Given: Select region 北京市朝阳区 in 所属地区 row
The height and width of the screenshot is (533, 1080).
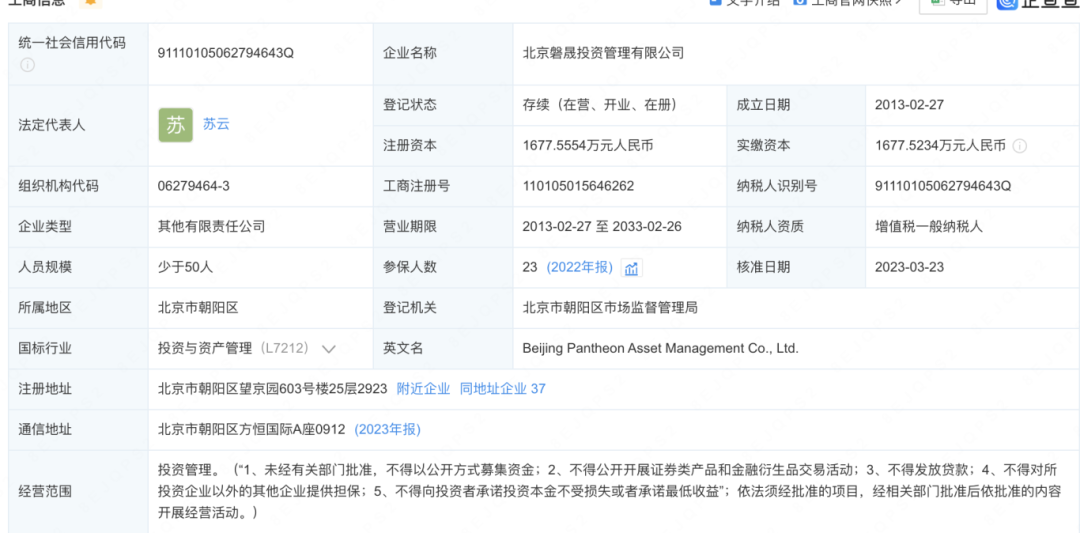Looking at the screenshot, I should tap(198, 308).
